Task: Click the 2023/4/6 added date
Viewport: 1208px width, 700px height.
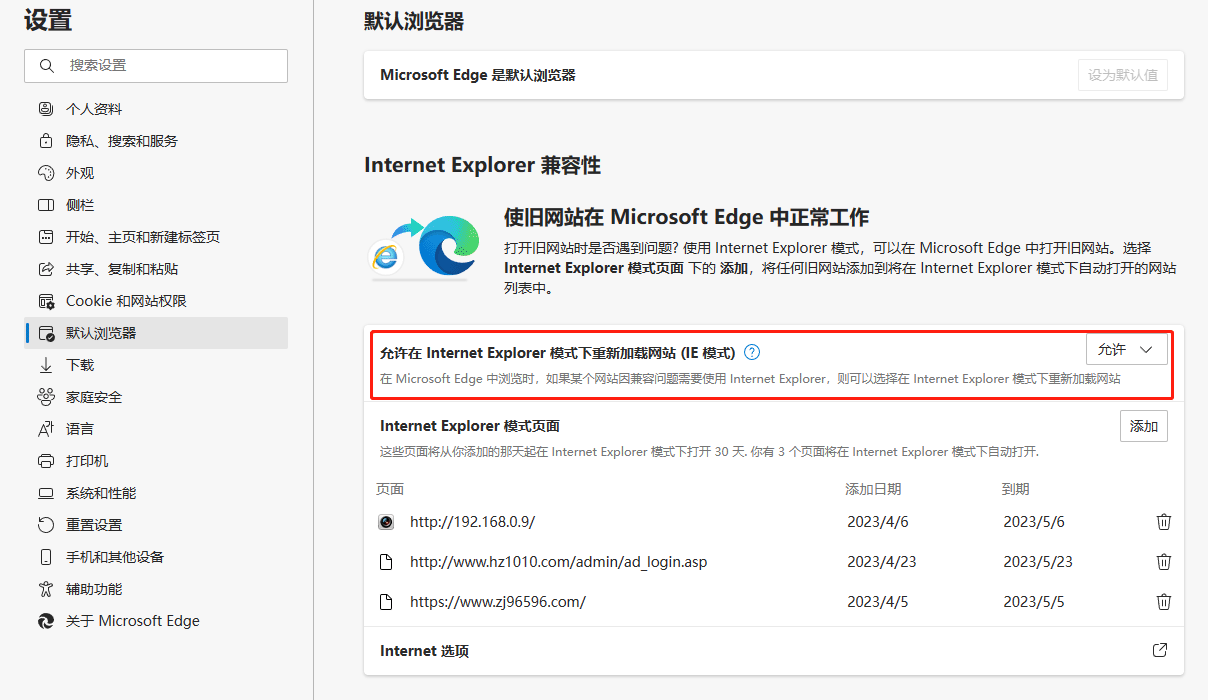Action: point(877,522)
